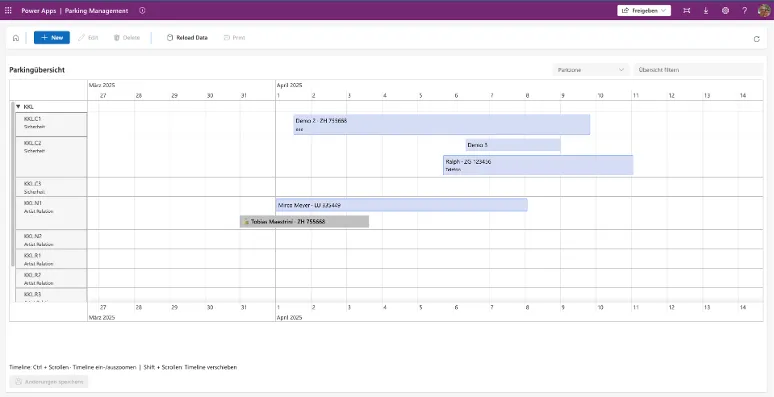
Task: Select the Demo 3 booking bar
Action: coord(513,145)
